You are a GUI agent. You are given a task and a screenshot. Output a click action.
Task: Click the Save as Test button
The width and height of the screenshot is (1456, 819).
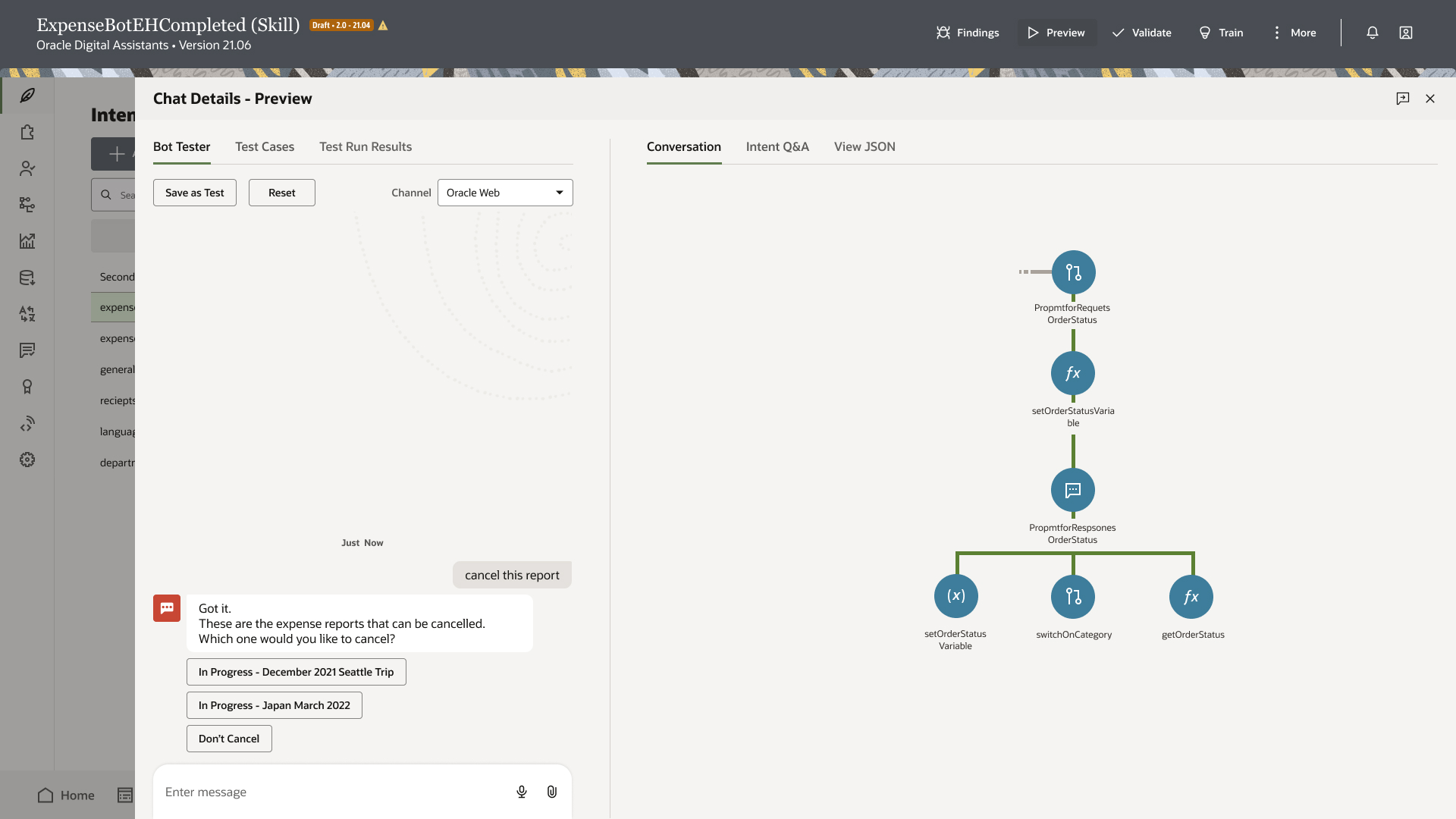point(195,193)
